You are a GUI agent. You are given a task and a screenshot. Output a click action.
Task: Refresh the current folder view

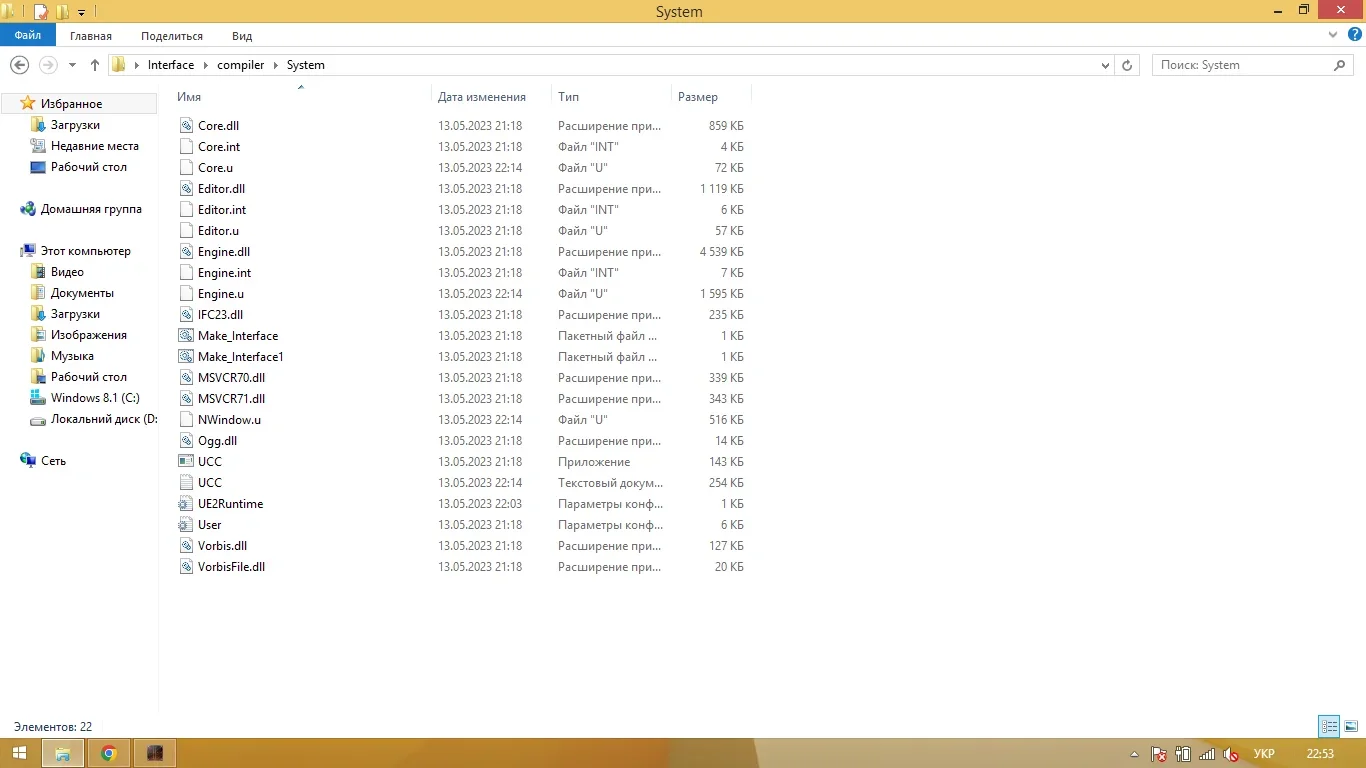[x=1127, y=65]
